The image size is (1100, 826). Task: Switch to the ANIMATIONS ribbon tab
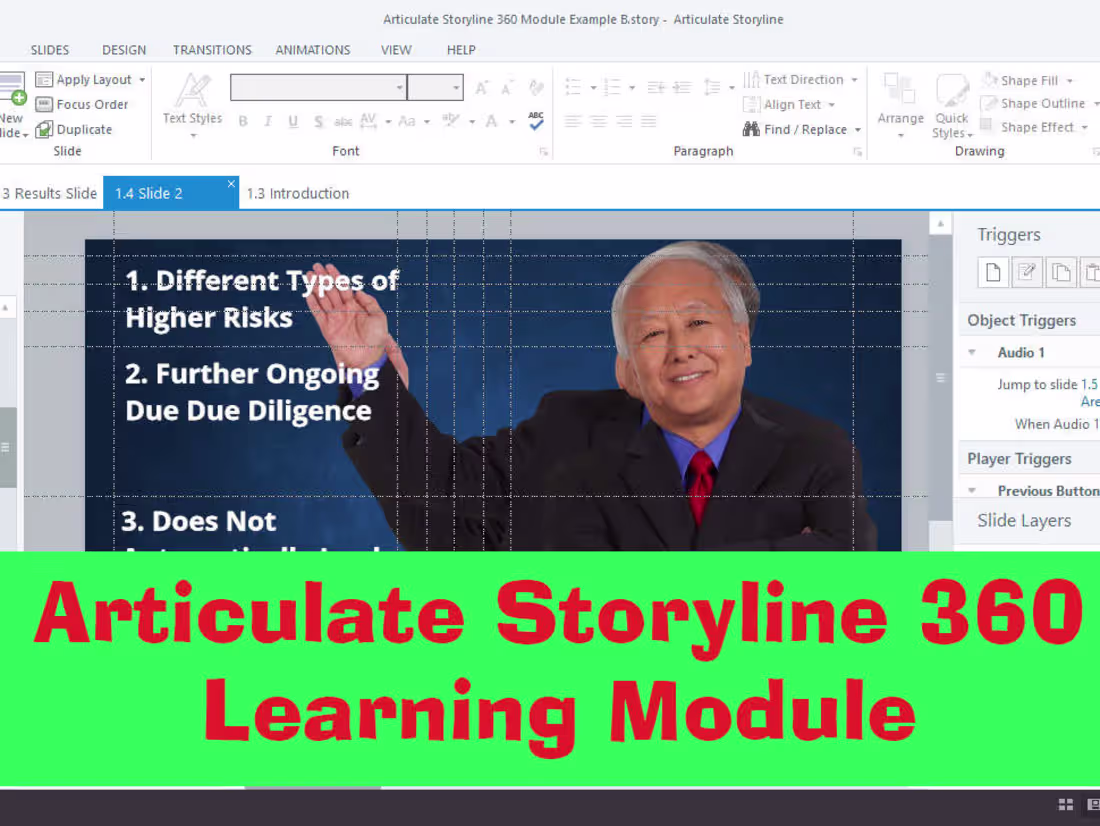[x=313, y=50]
